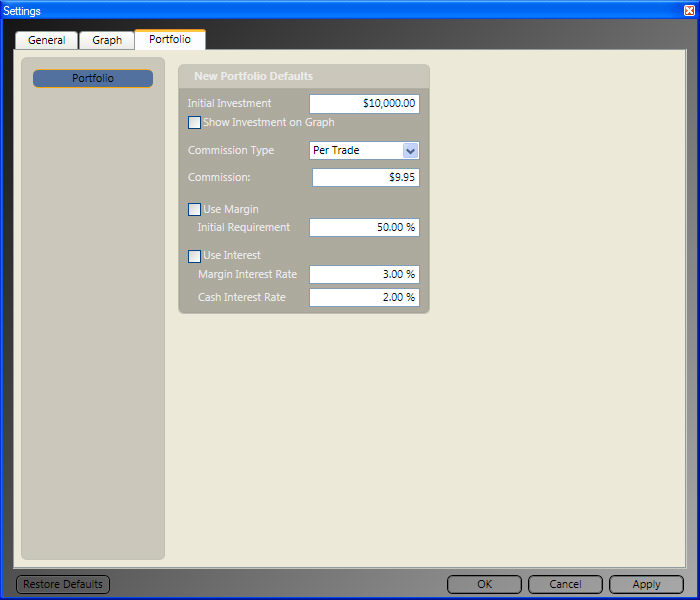This screenshot has height=600, width=700.
Task: Open the Graph settings tab
Action: pyautogui.click(x=107, y=40)
